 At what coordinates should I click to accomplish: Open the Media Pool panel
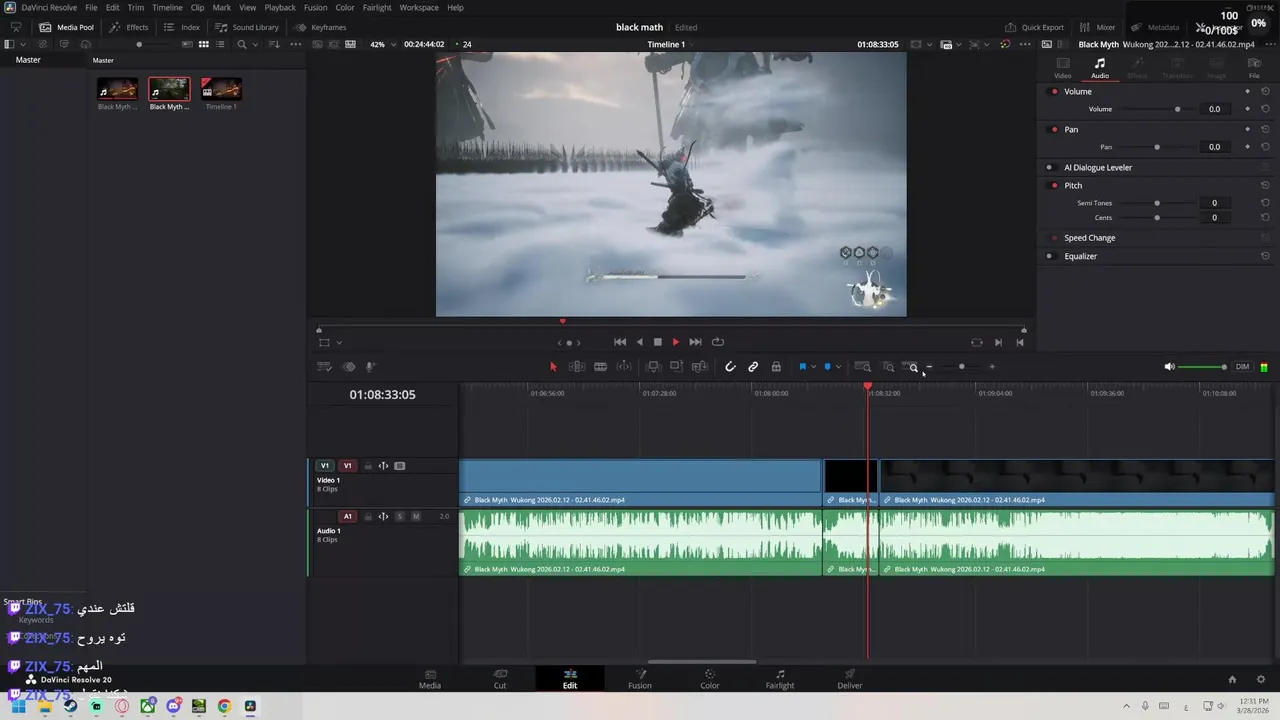click(66, 27)
